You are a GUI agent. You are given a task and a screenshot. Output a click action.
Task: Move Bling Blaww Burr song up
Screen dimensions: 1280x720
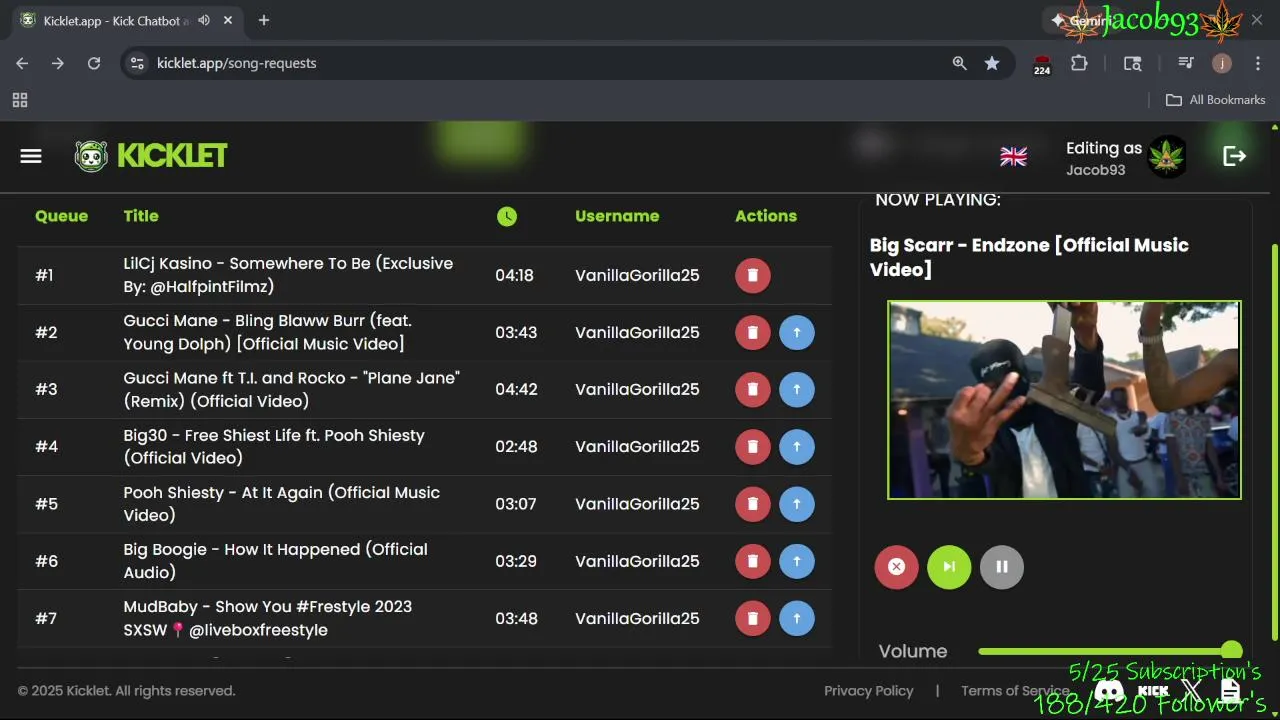pos(797,332)
